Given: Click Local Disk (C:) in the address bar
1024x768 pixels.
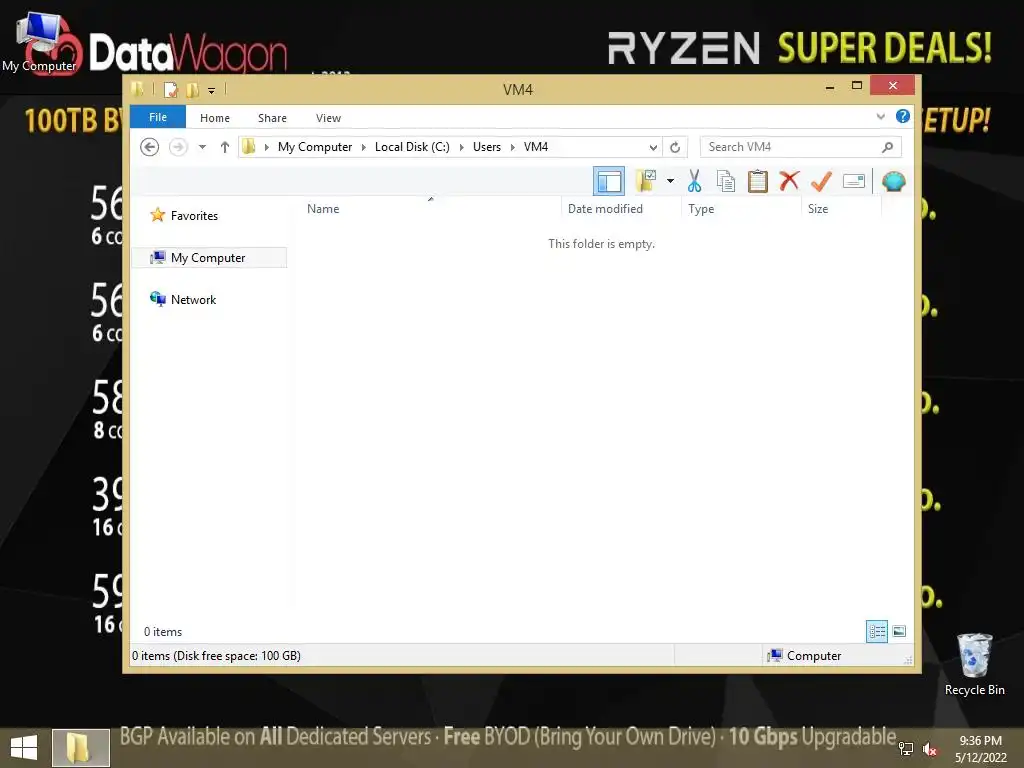Looking at the screenshot, I should (412, 147).
